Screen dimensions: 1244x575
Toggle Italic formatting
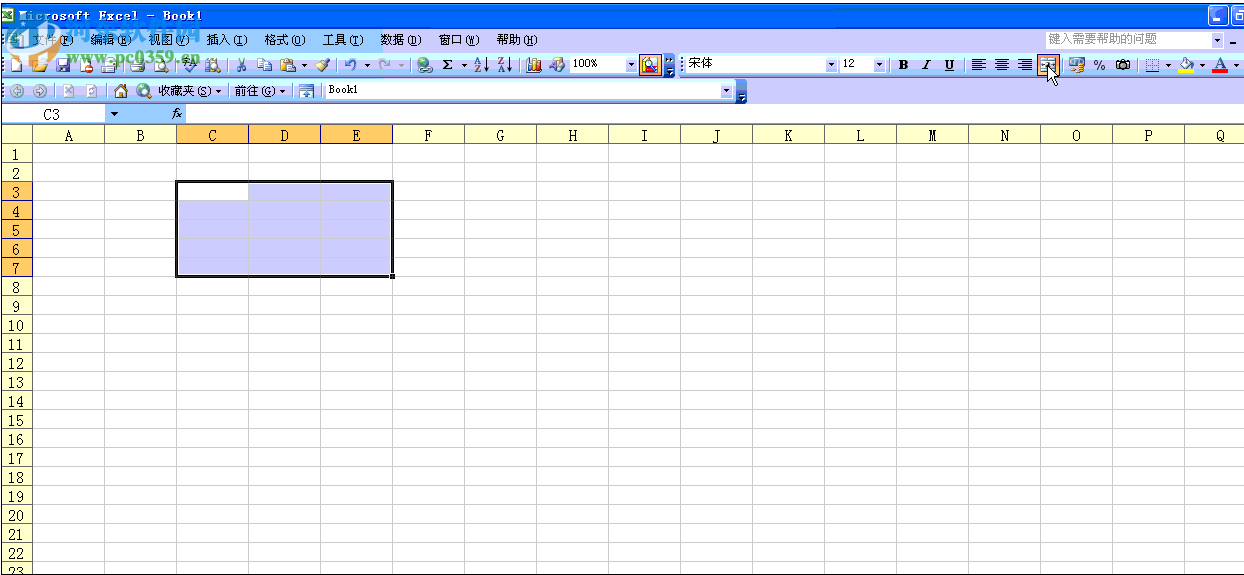pyautogui.click(x=926, y=65)
